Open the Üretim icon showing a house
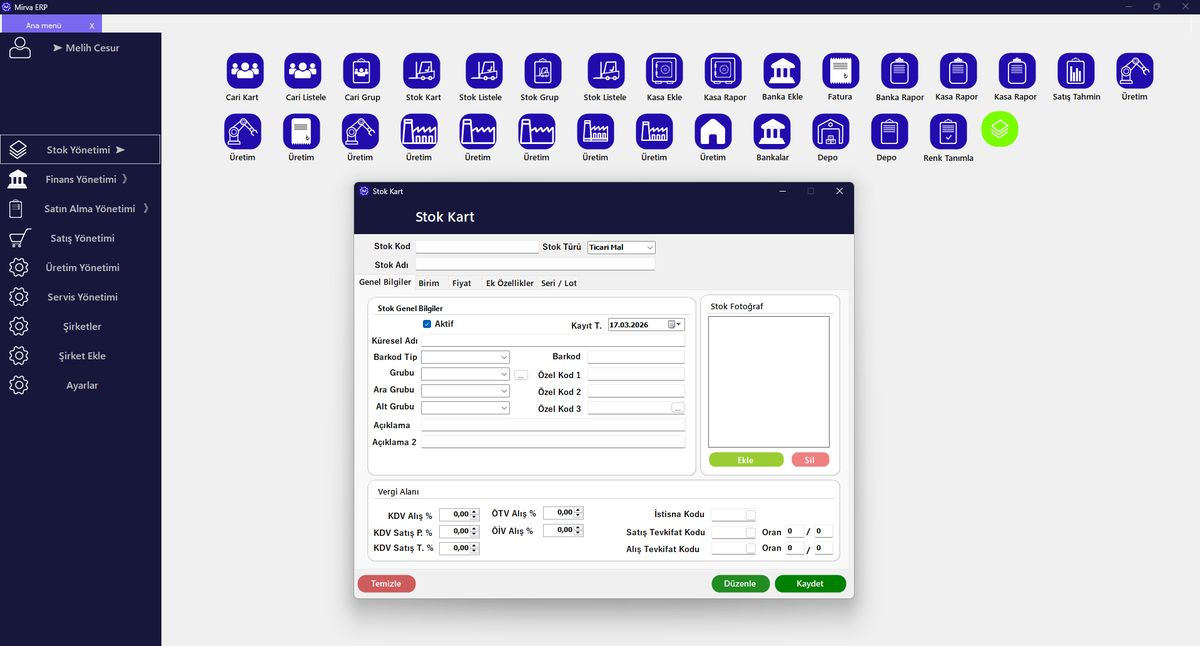The image size is (1200, 646). point(713,131)
